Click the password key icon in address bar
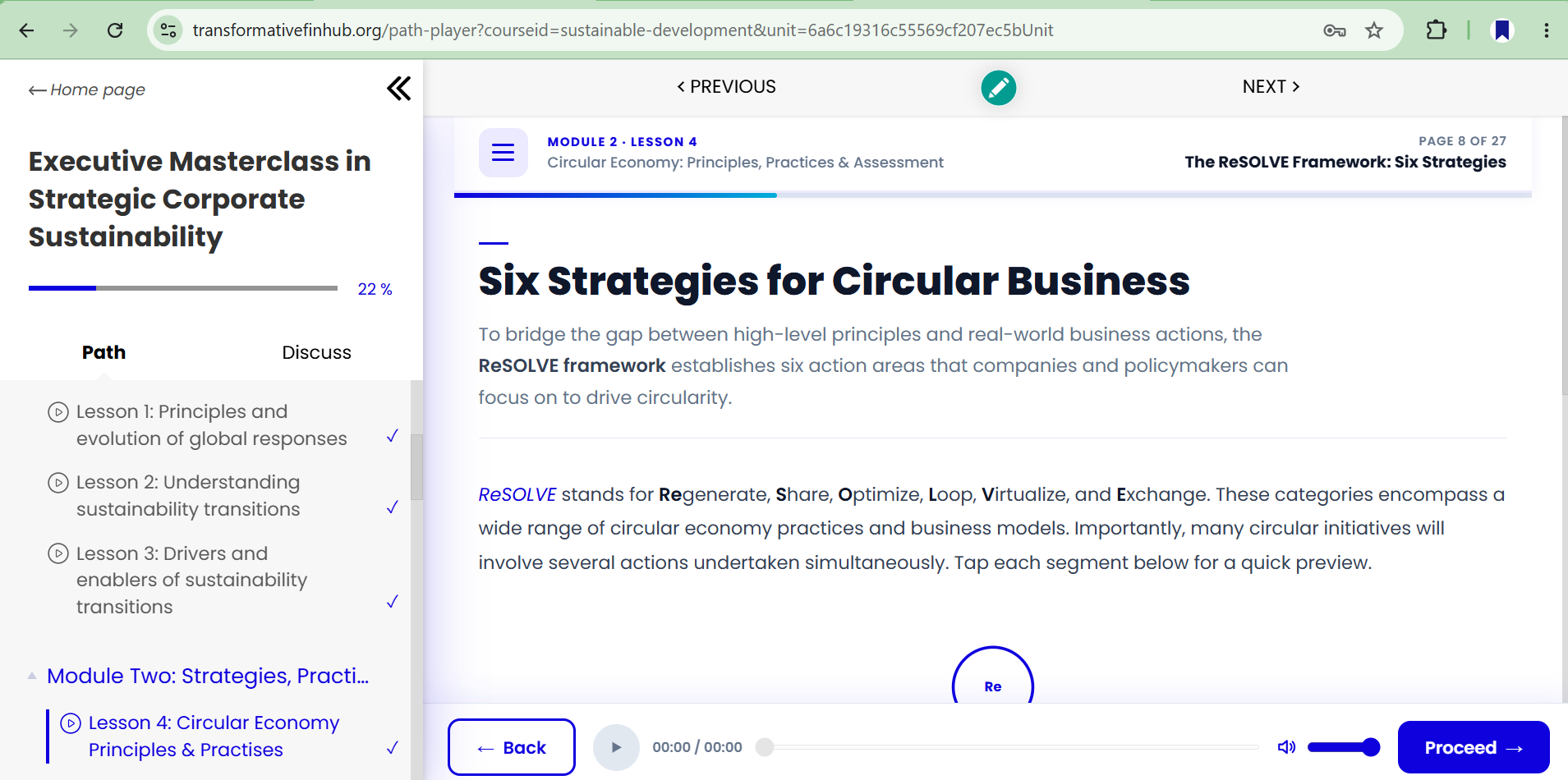The image size is (1568, 780). click(1335, 30)
